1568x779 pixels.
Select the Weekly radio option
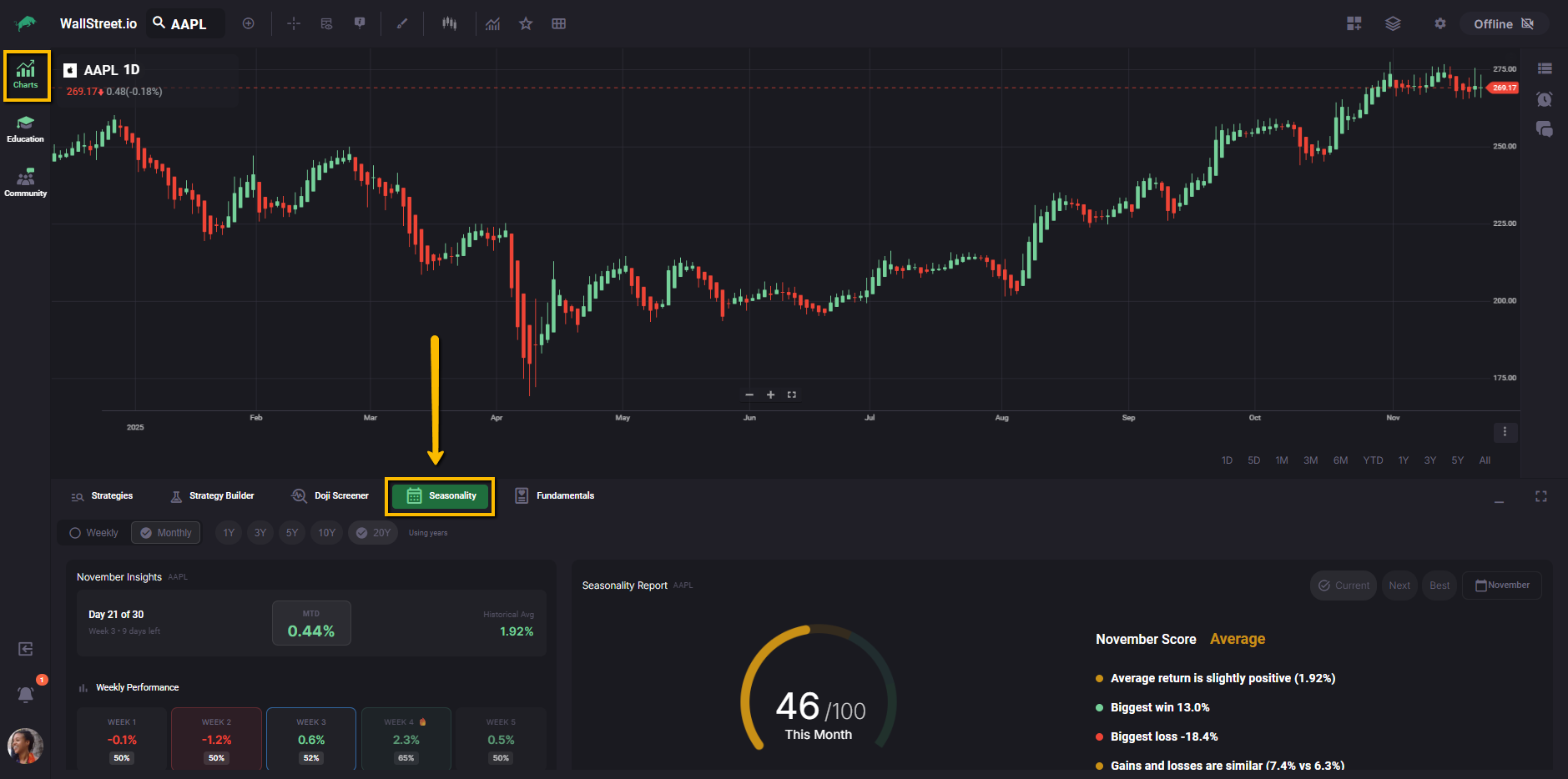coord(93,533)
